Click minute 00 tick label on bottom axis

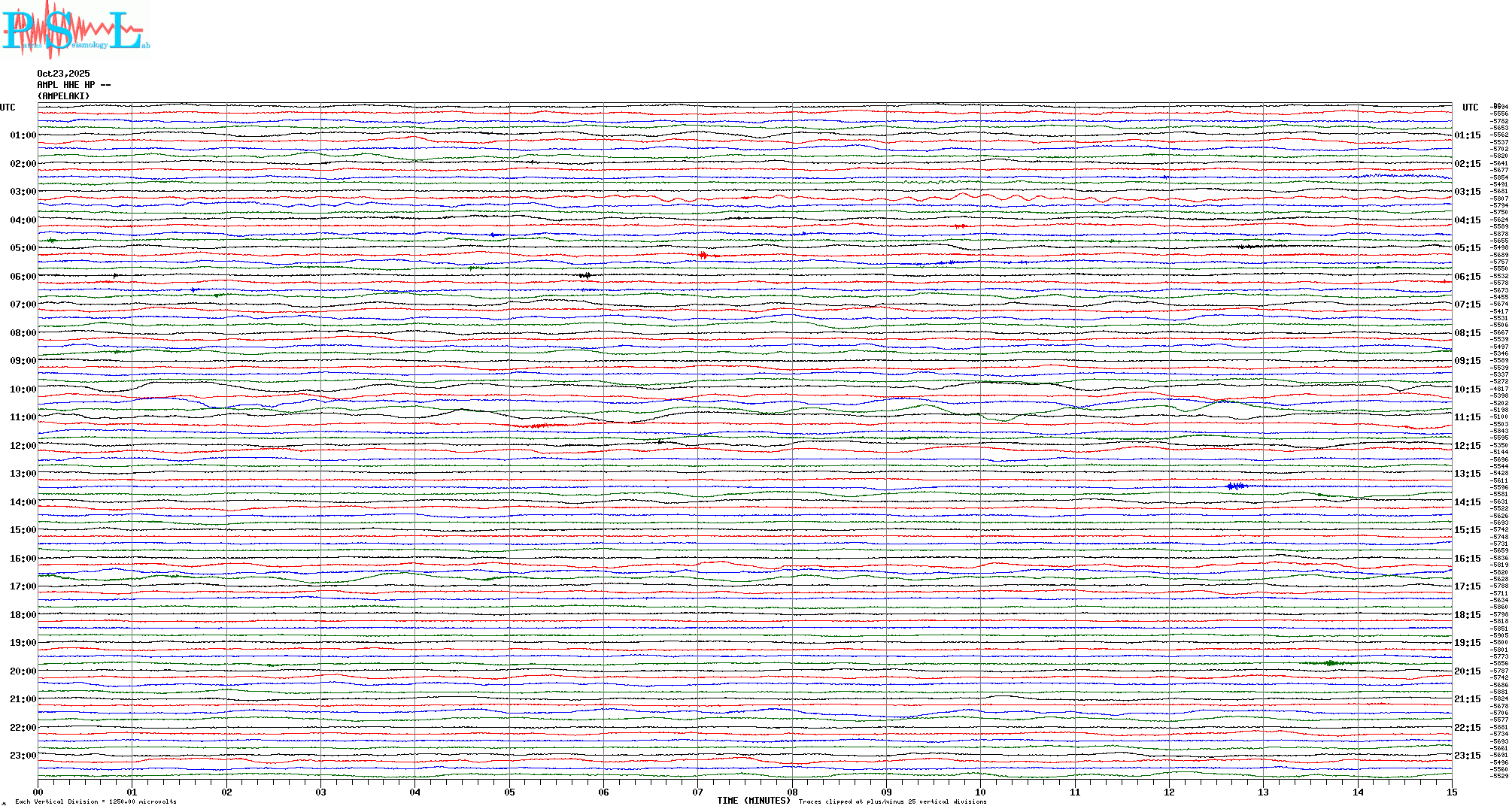click(38, 792)
